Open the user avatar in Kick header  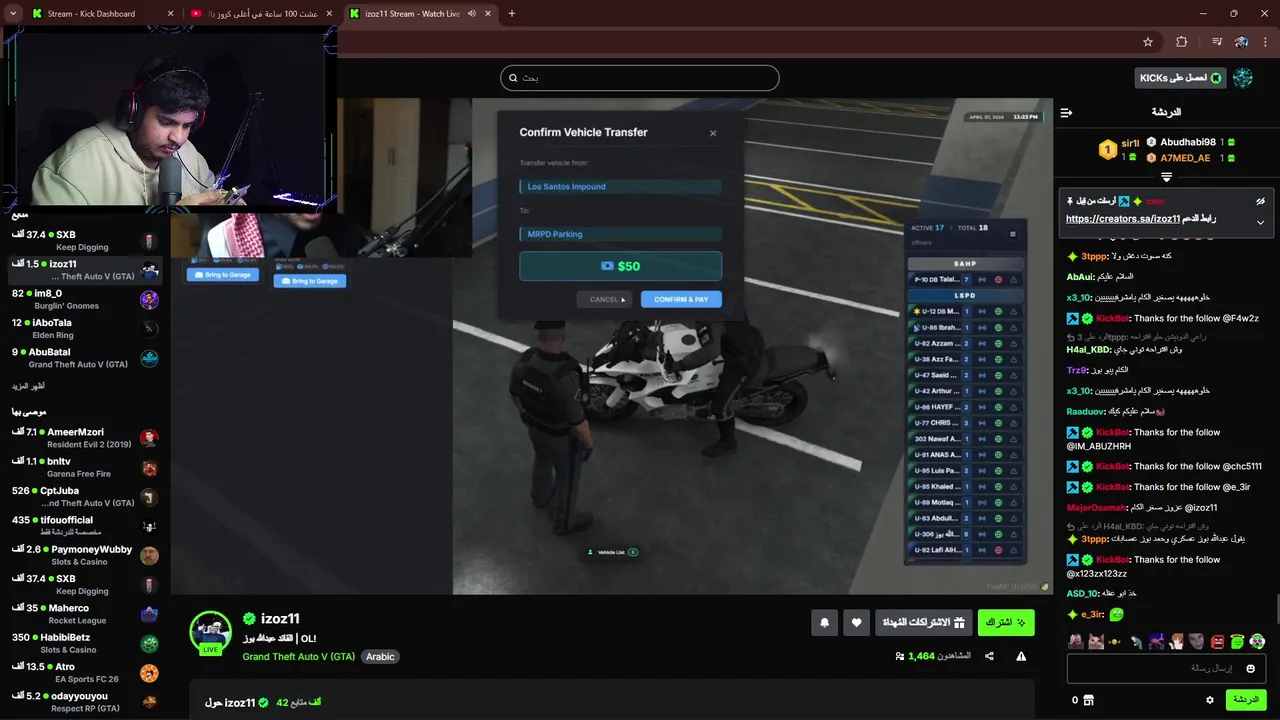(1243, 78)
